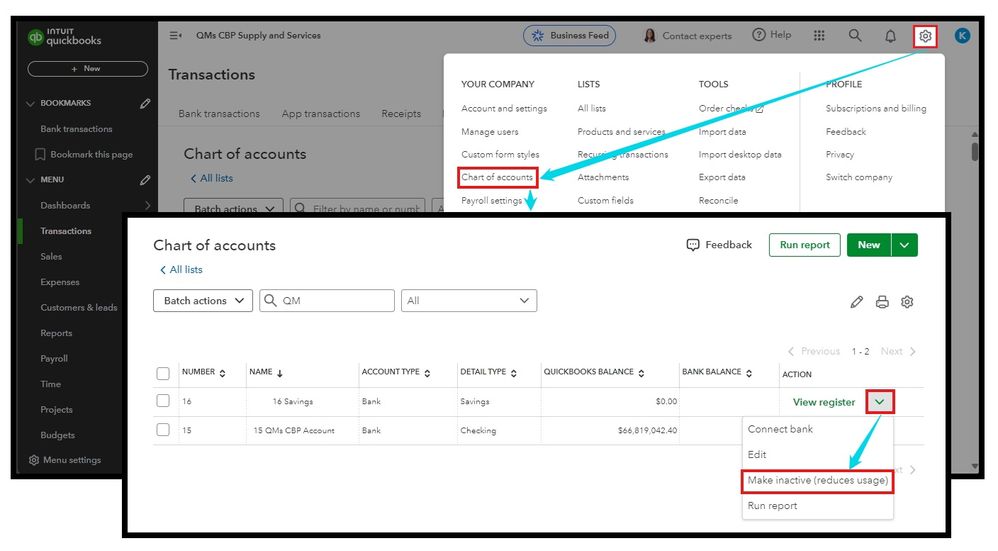Click the QM search filter field
This screenshot has height=551, width=998.
point(327,300)
